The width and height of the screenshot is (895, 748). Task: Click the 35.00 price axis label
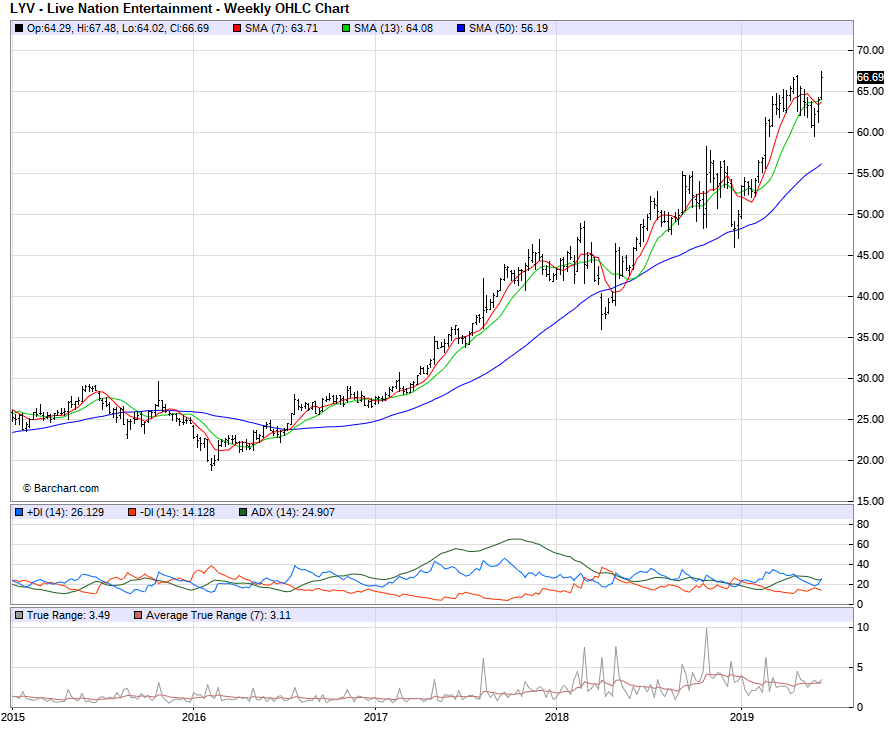click(870, 337)
